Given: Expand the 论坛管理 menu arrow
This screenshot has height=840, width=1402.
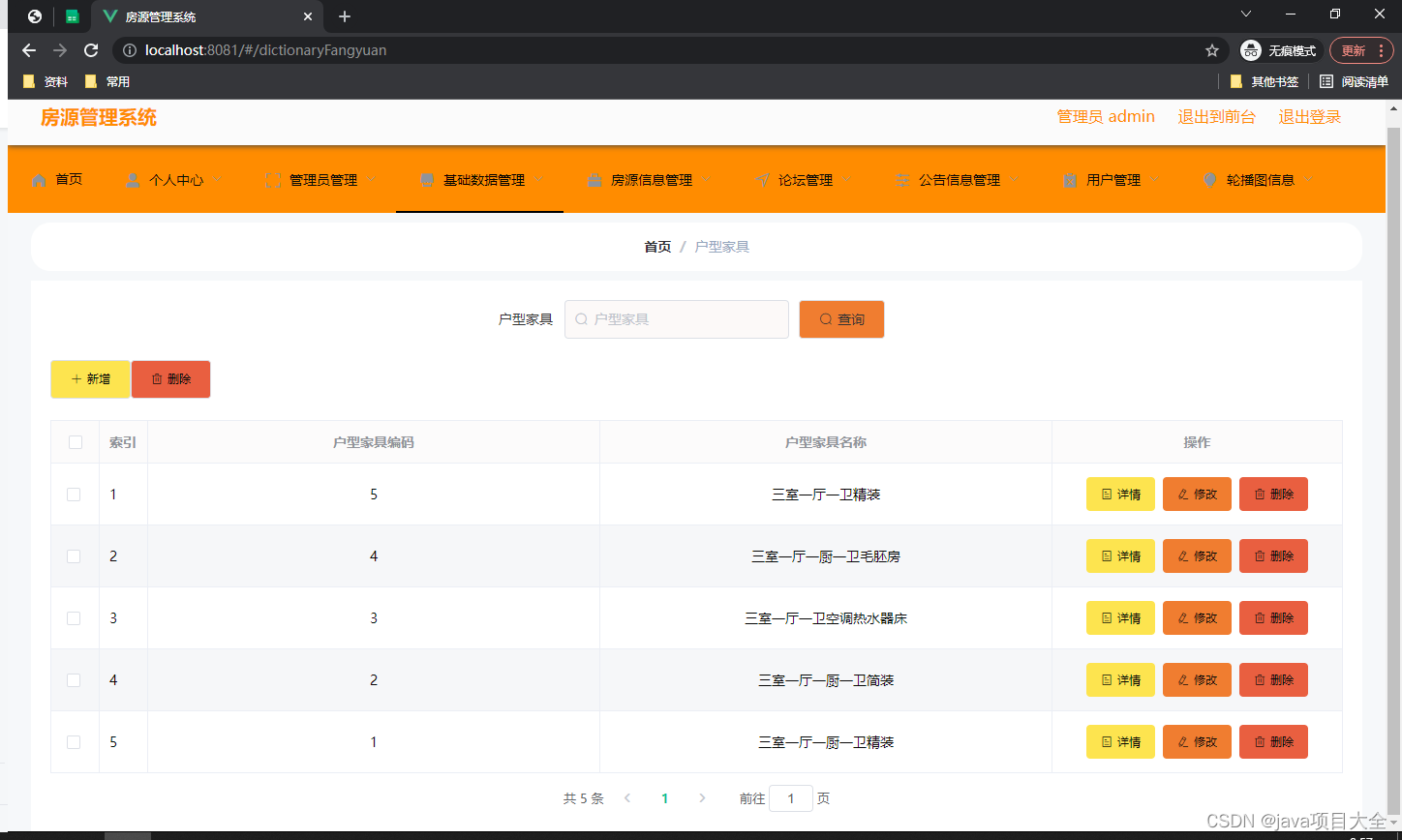Looking at the screenshot, I should click(847, 180).
